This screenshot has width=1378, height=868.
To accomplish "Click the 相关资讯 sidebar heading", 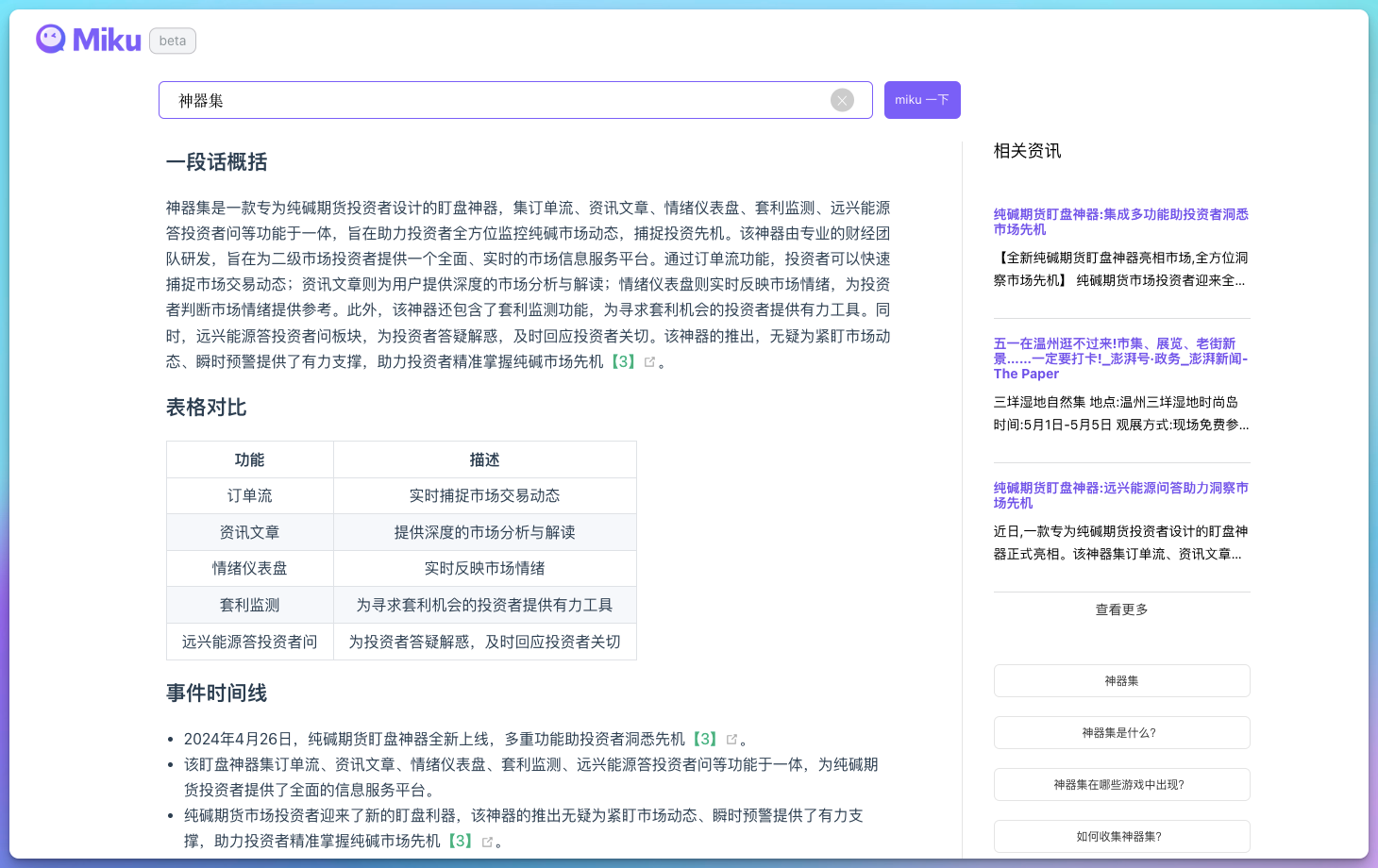I will 1028,151.
